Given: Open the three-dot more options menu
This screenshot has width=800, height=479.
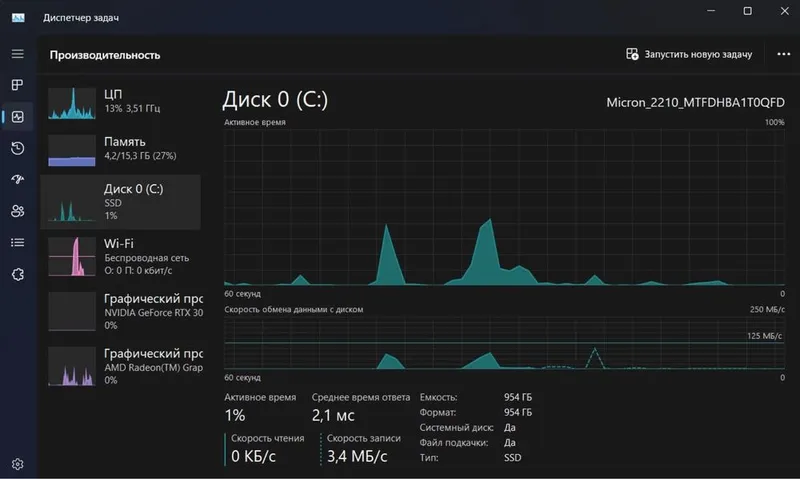Looking at the screenshot, I should (x=784, y=54).
